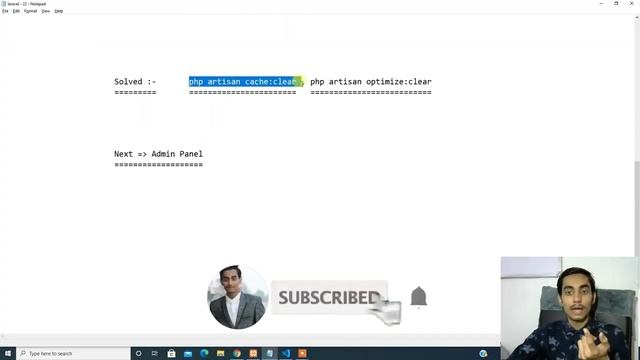Click text 'php artisan optimize:clear'
The height and width of the screenshot is (360, 640).
(x=371, y=82)
